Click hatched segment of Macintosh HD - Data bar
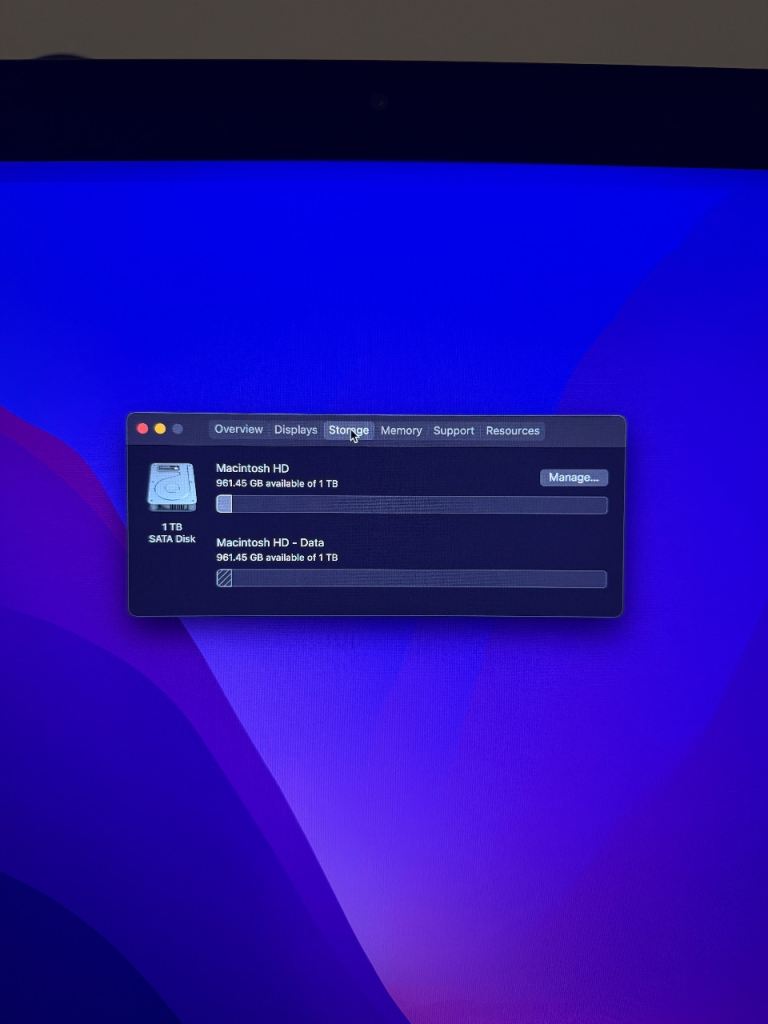The height and width of the screenshot is (1024, 768). point(224,579)
